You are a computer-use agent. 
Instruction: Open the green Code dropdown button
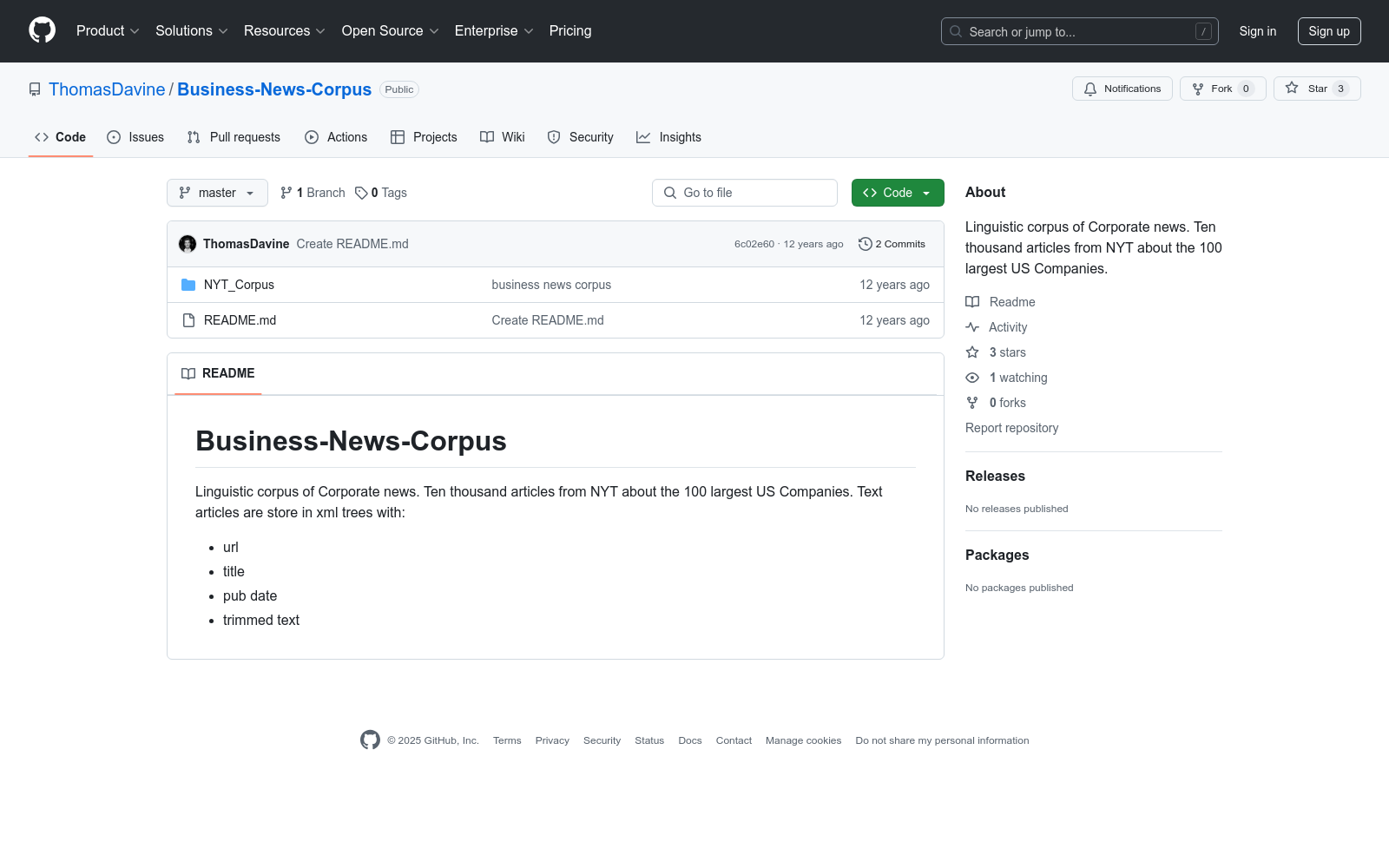pyautogui.click(x=898, y=193)
